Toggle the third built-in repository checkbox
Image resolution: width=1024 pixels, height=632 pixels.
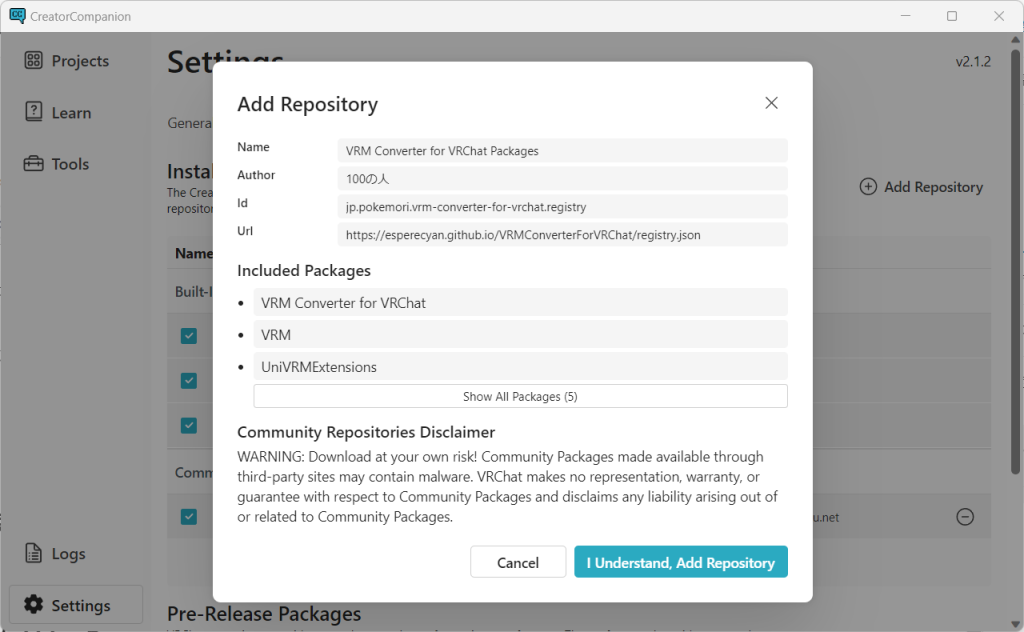[189, 426]
